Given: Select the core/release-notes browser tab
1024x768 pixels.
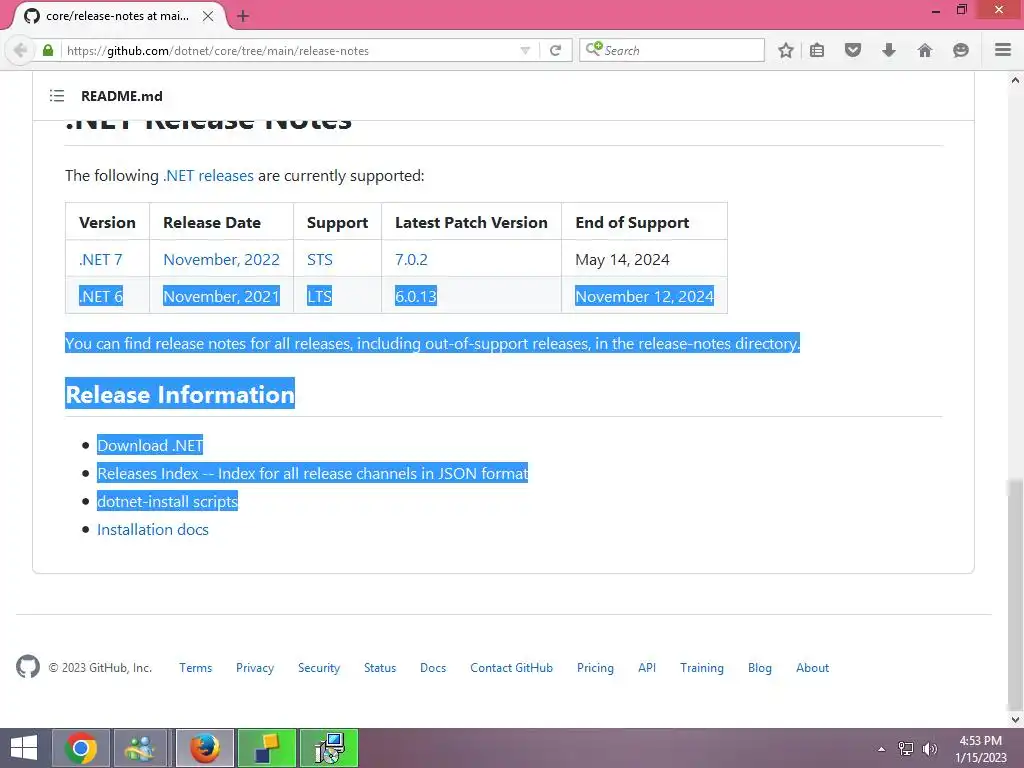Looking at the screenshot, I should click(x=116, y=16).
